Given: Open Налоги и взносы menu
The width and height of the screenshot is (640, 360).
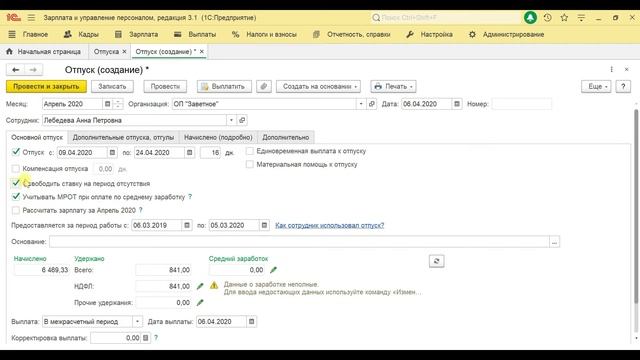Looking at the screenshot, I should [x=264, y=35].
